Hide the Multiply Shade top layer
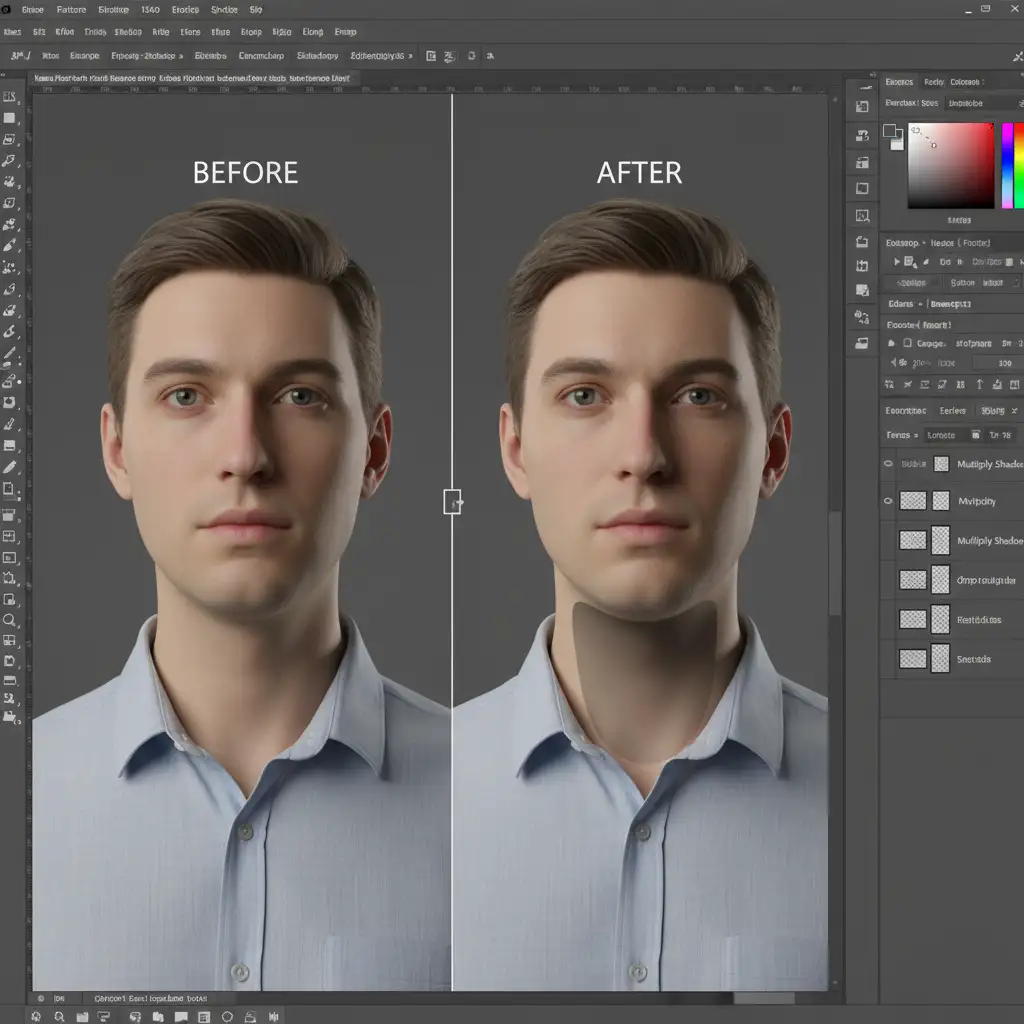The height and width of the screenshot is (1024, 1024). pyautogui.click(x=887, y=464)
